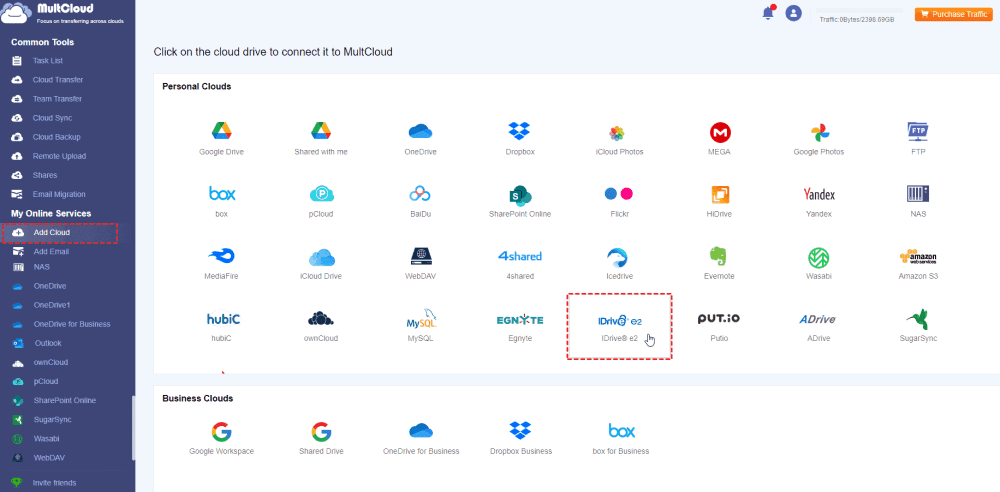Open the user account avatar
Image resolution: width=1000 pixels, height=492 pixels.
(793, 13)
